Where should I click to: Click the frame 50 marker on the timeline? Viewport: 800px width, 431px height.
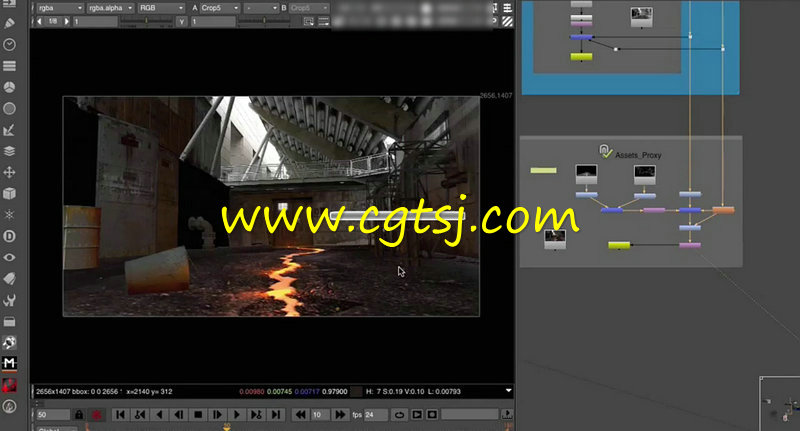click(x=227, y=427)
